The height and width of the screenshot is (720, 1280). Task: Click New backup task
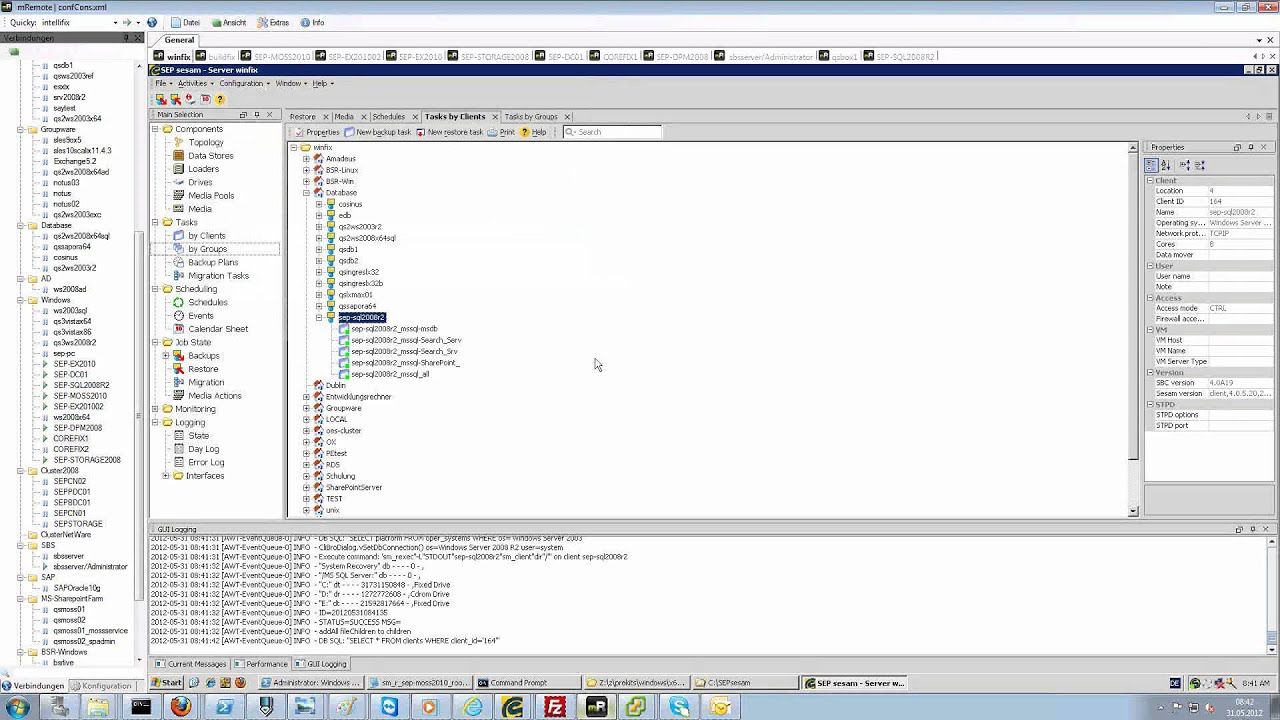tap(378, 132)
